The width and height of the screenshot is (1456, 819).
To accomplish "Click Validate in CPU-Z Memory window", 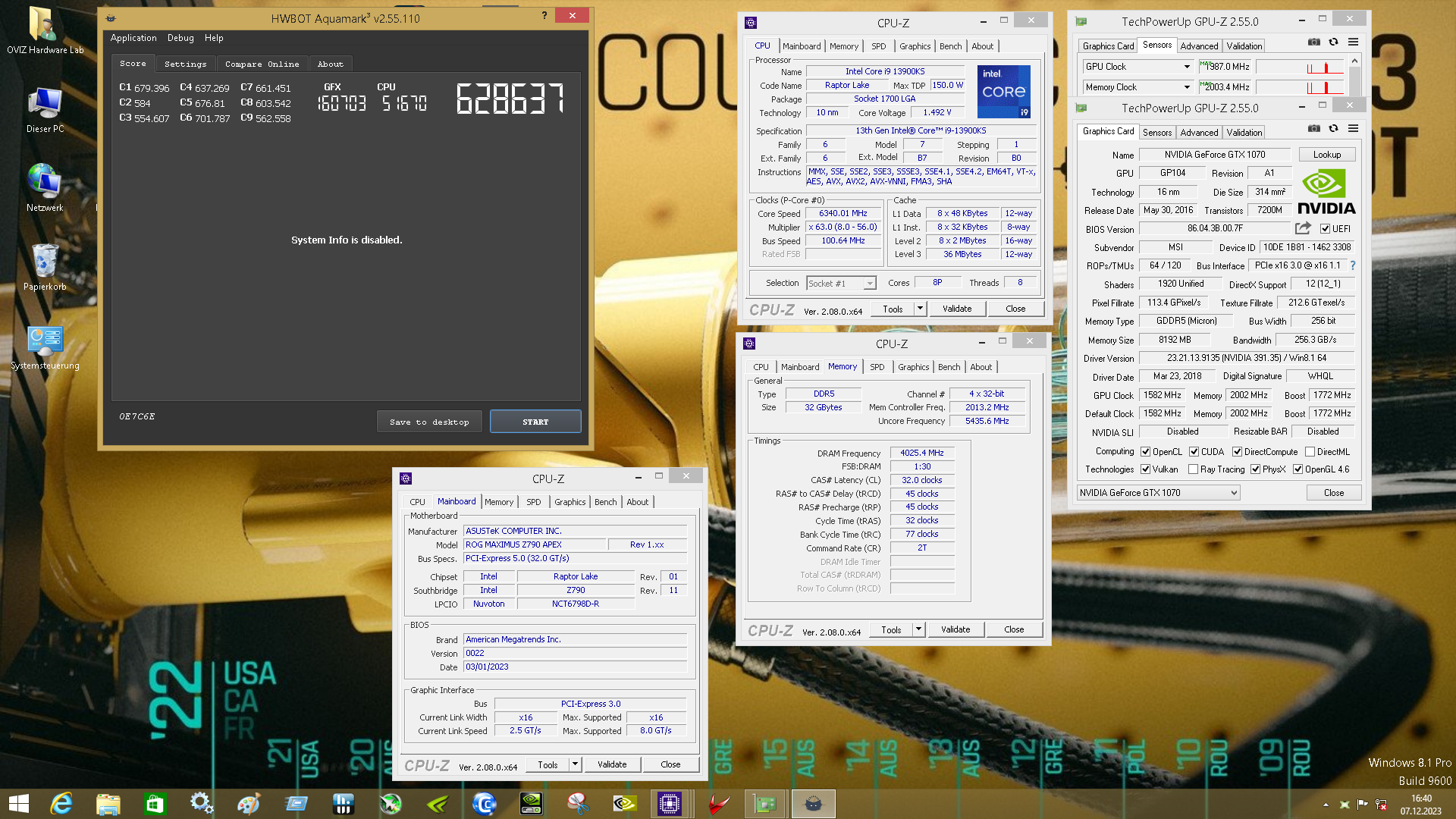I will pos(955,629).
